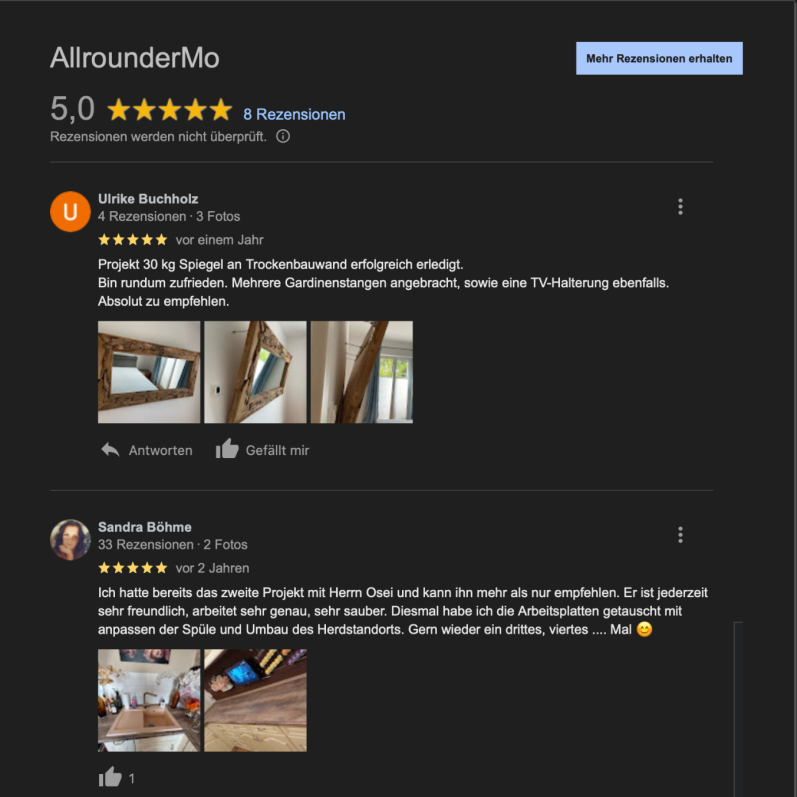
Task: Click Ulrike Buchholz orange avatar icon
Action: pos(70,211)
